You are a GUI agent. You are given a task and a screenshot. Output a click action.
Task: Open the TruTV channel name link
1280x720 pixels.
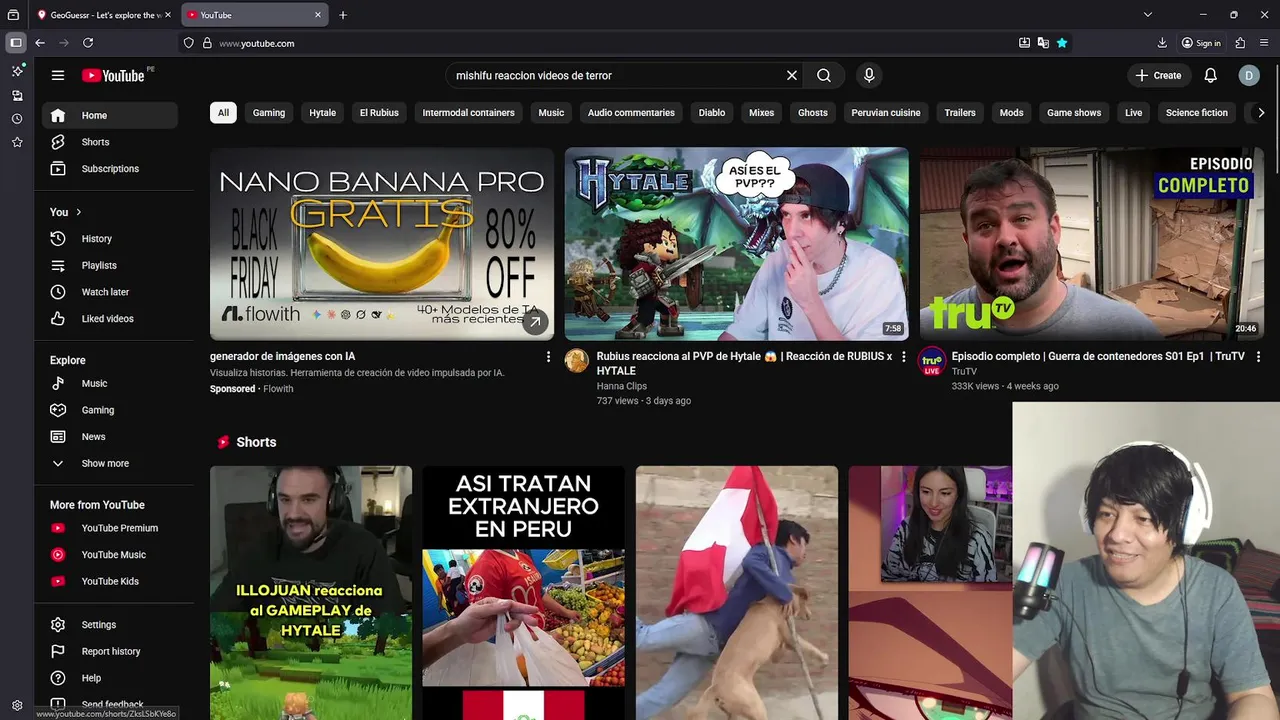point(965,371)
